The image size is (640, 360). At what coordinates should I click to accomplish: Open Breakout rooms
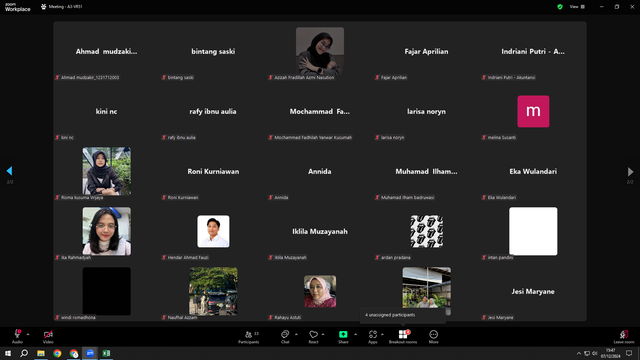point(403,337)
